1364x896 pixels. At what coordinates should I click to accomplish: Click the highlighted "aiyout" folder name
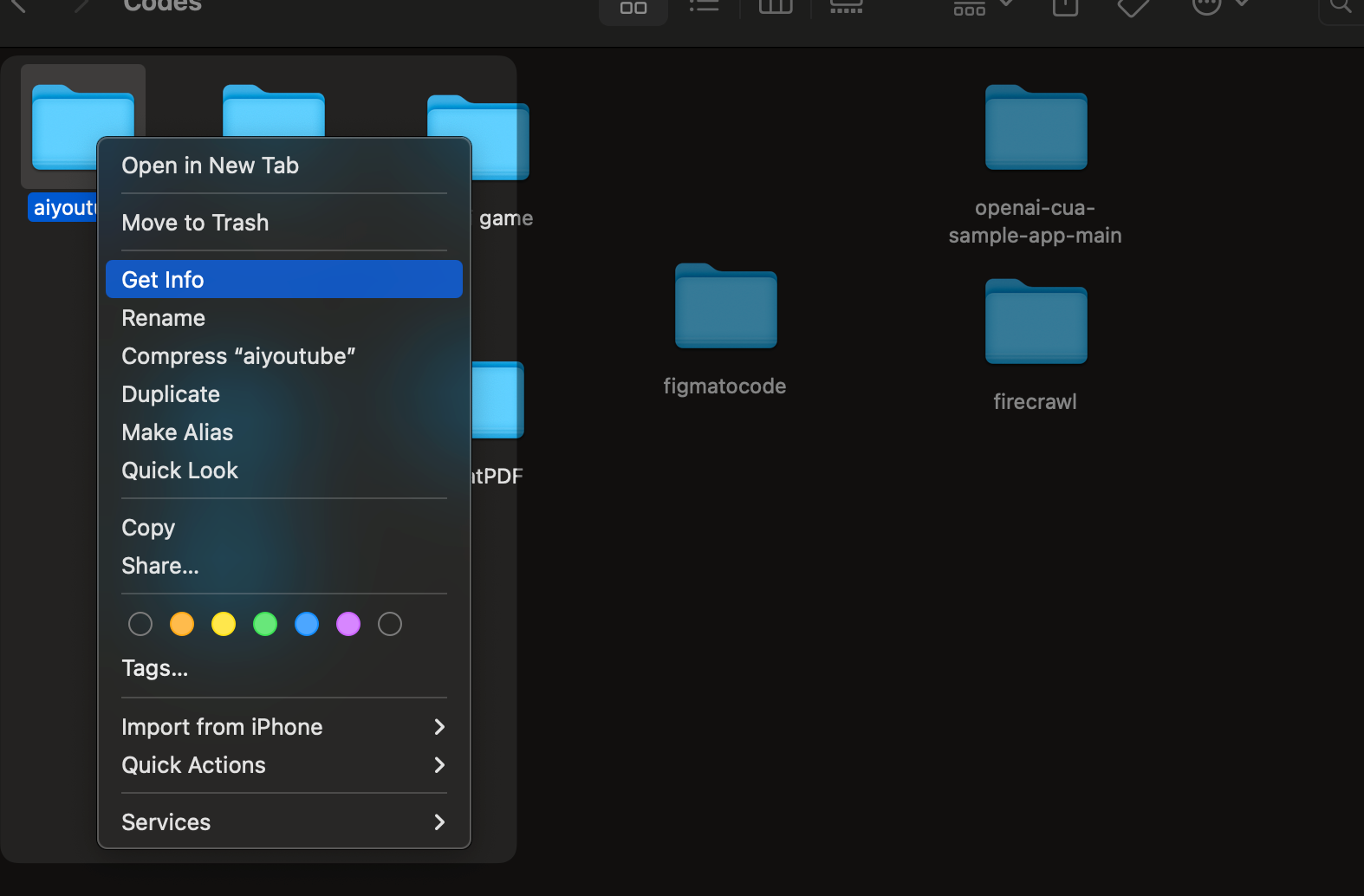coord(64,208)
